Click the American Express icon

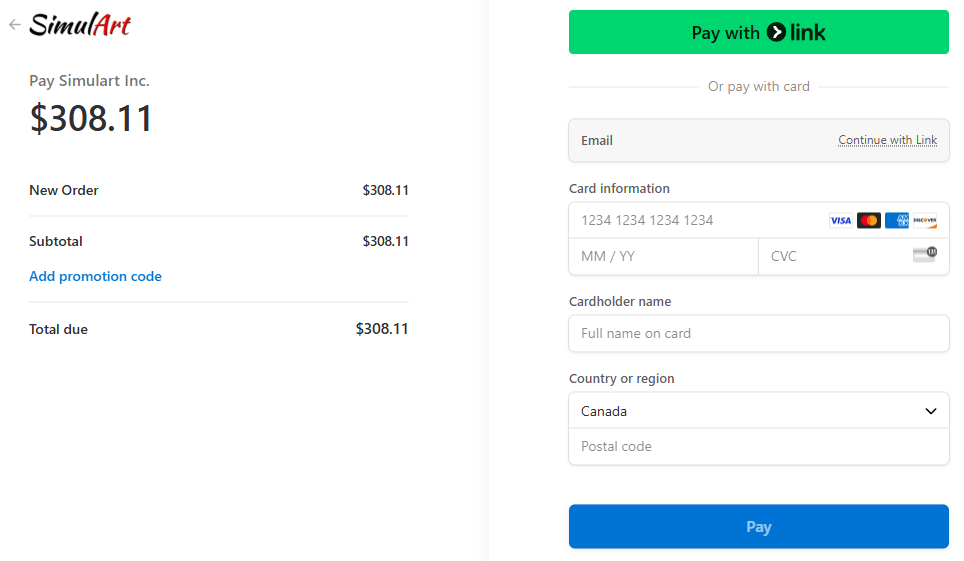point(897,220)
